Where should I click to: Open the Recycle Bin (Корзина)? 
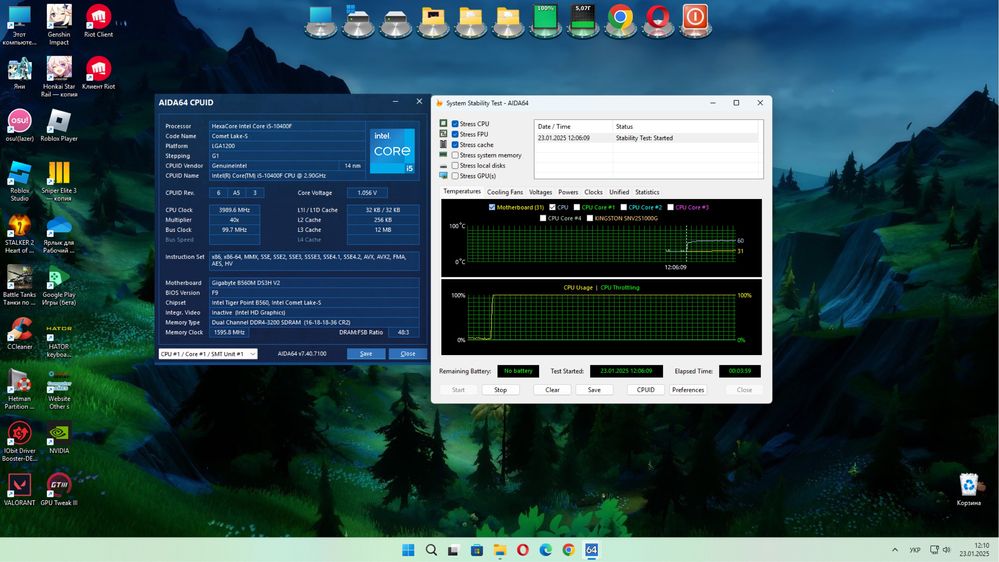[968, 489]
